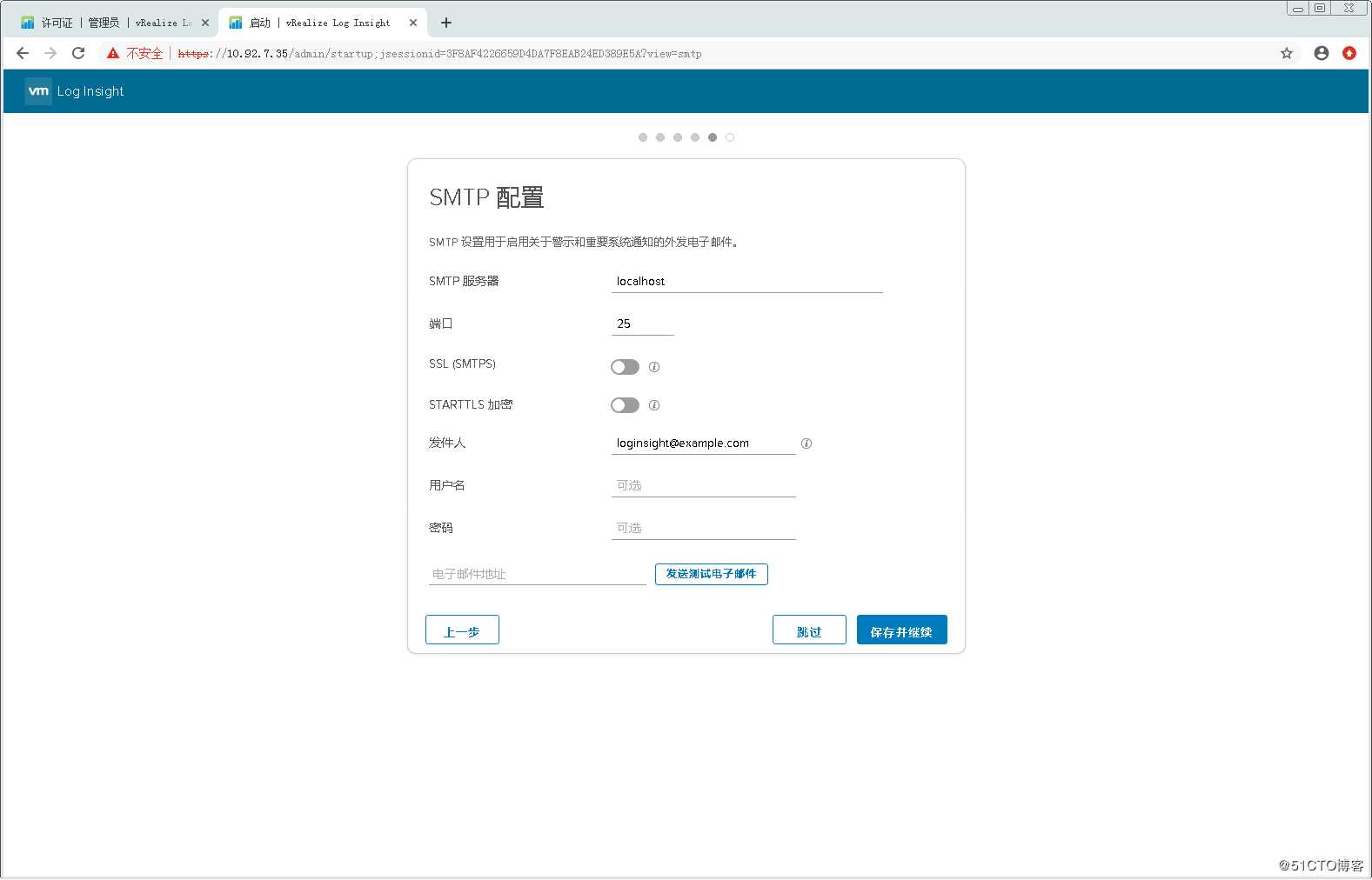Open a new browser tab
The image size is (1372, 880).
(x=446, y=23)
